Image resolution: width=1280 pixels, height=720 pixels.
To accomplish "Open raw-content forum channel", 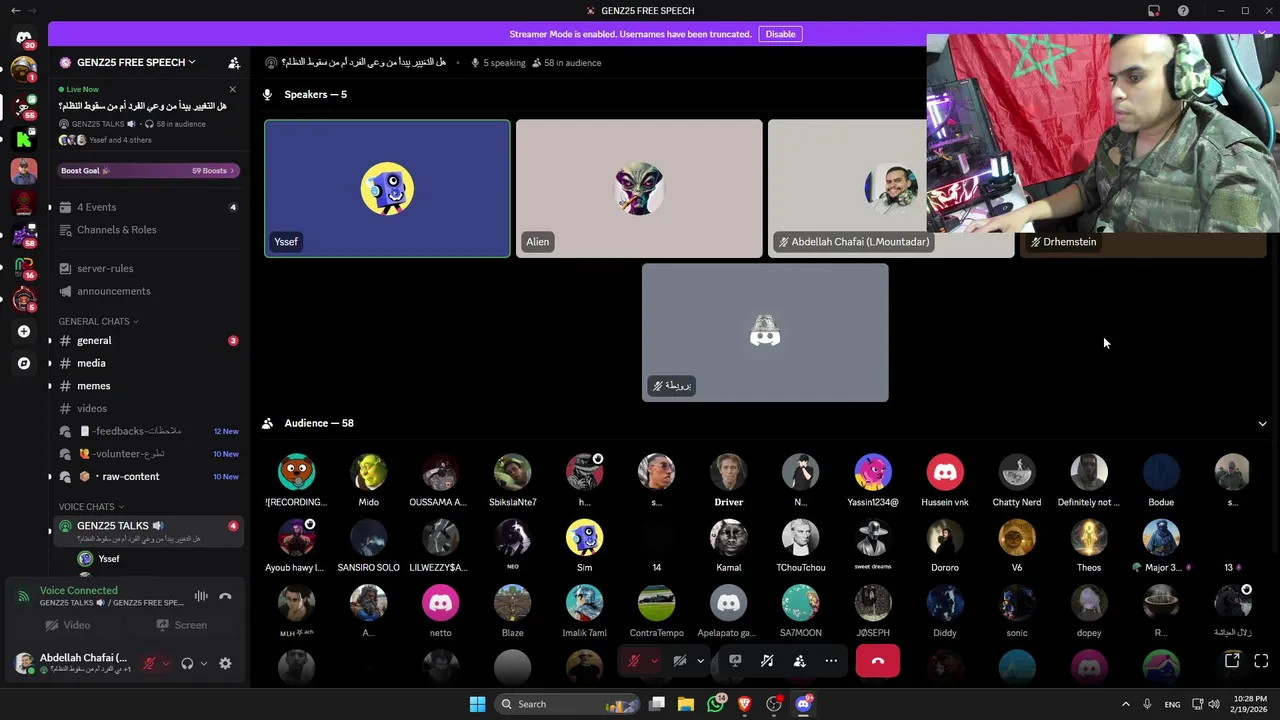I will (x=148, y=477).
